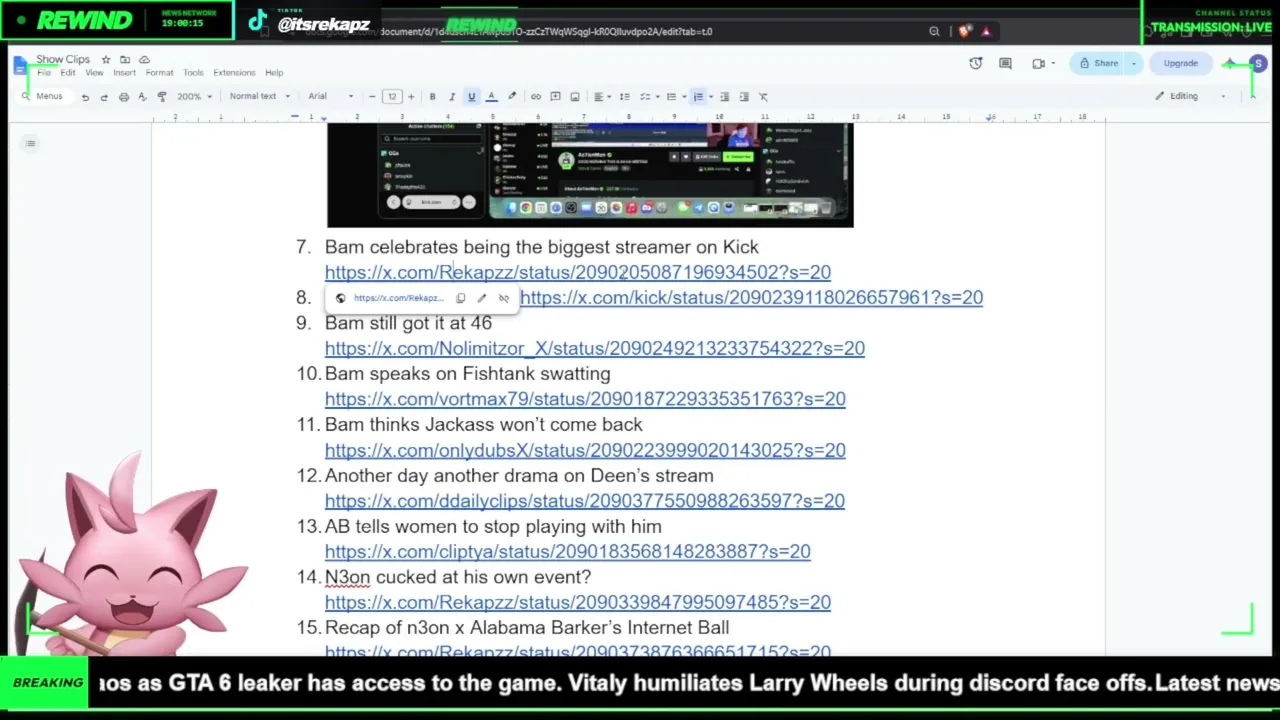Increase the paragraph indent
Viewport: 1280px width, 720px height.
743,97
